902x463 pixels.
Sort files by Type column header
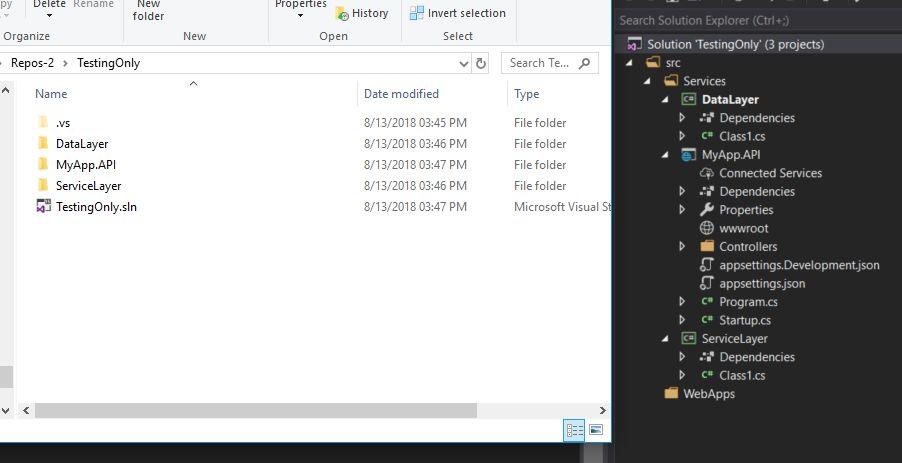526,94
